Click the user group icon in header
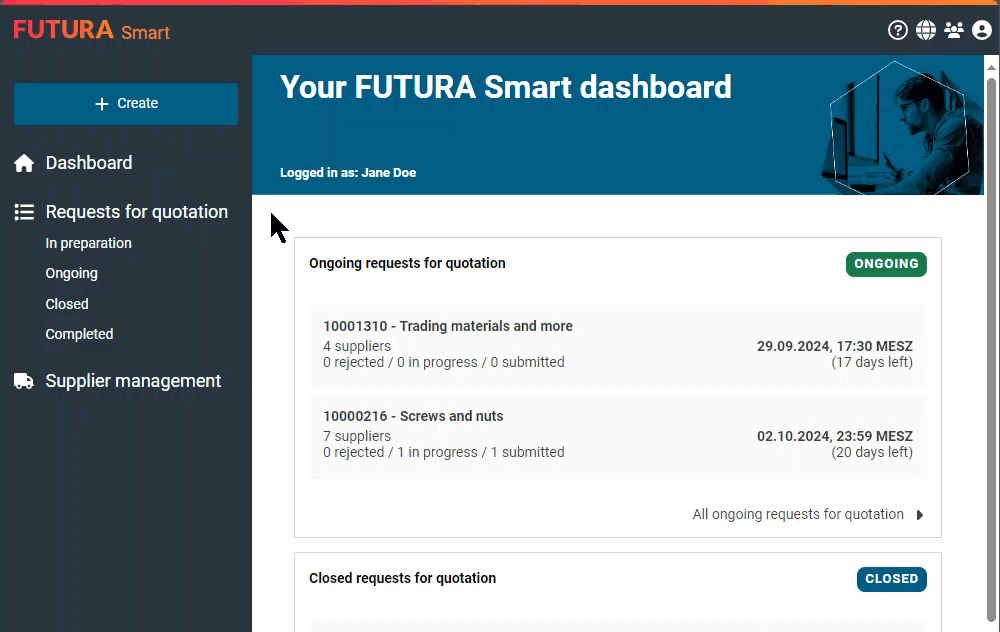This screenshot has height=632, width=1000. point(954,30)
